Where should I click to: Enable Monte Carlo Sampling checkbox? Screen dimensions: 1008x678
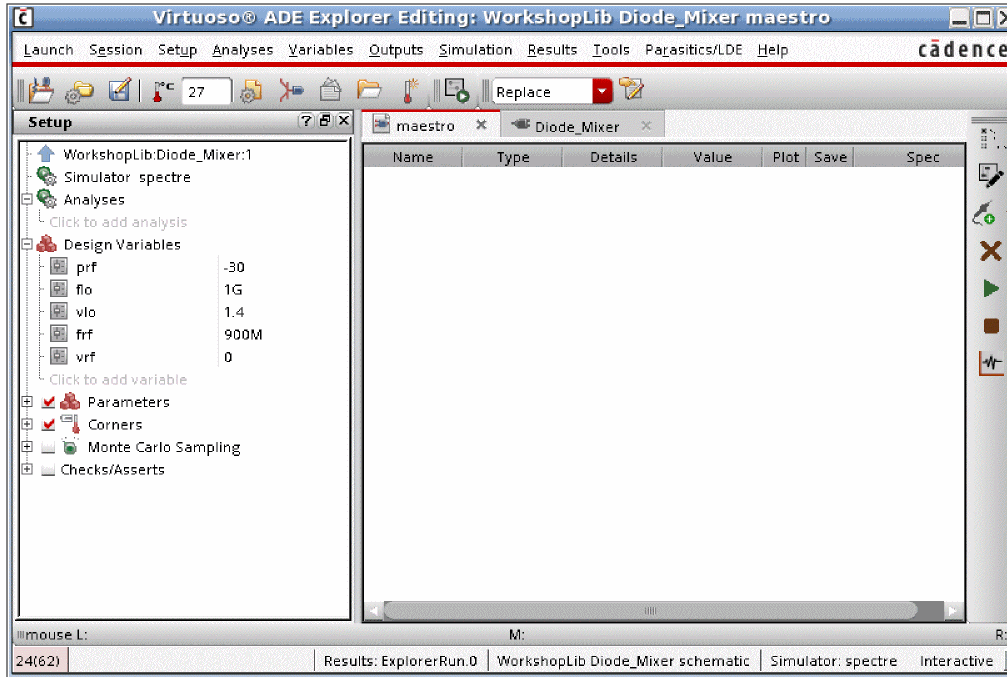(49, 448)
